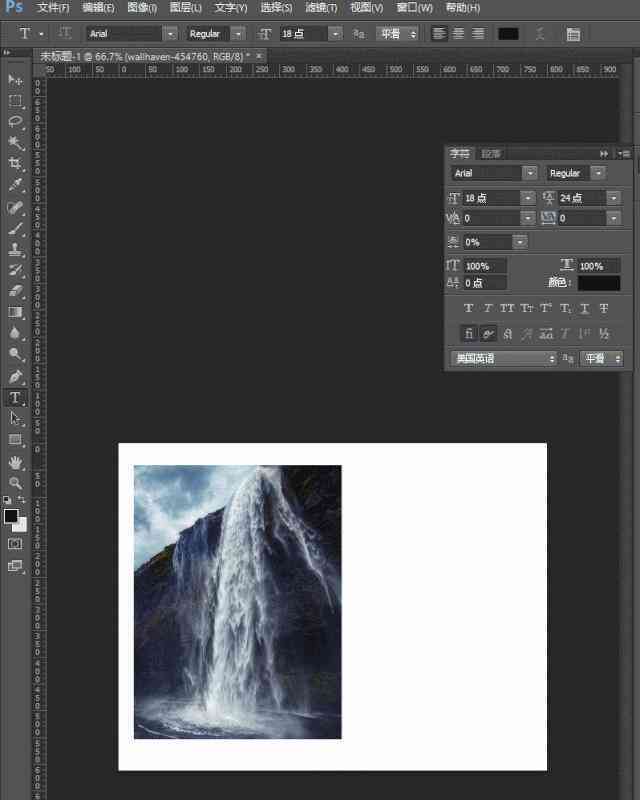The width and height of the screenshot is (640, 800).
Task: Select the History Brush tool
Action: pyautogui.click(x=15, y=270)
